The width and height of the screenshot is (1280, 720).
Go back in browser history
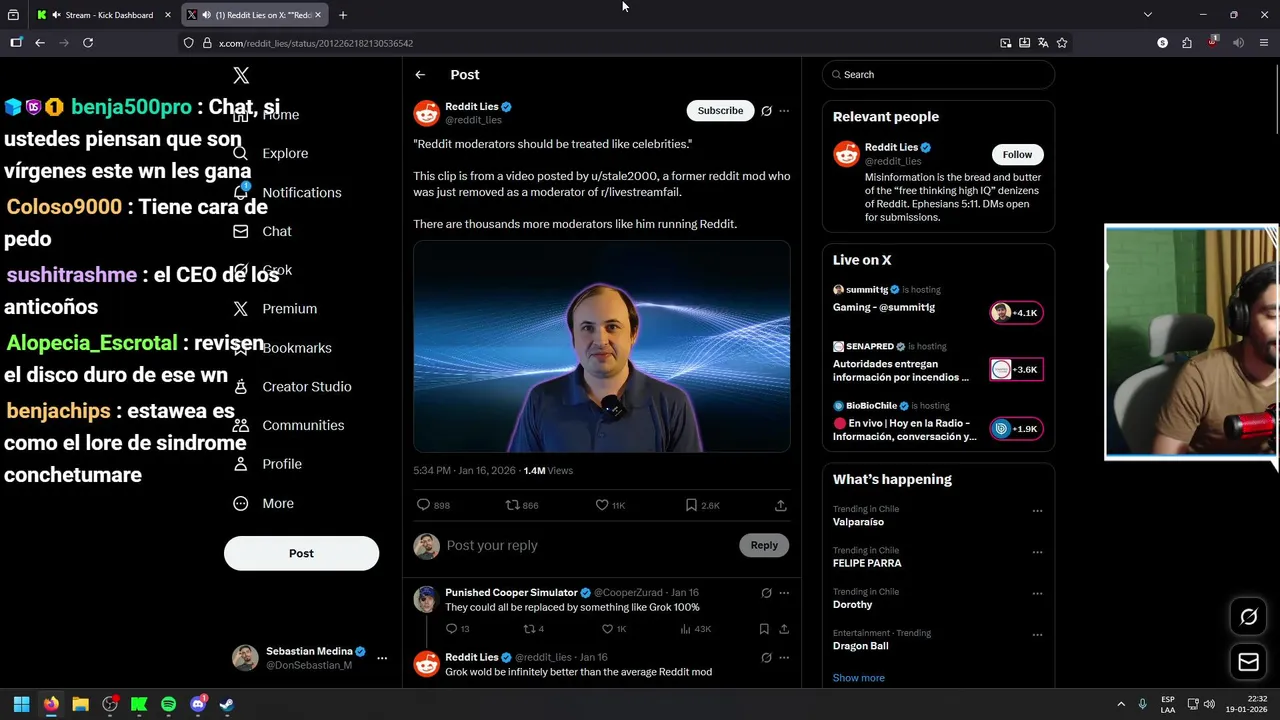40,43
